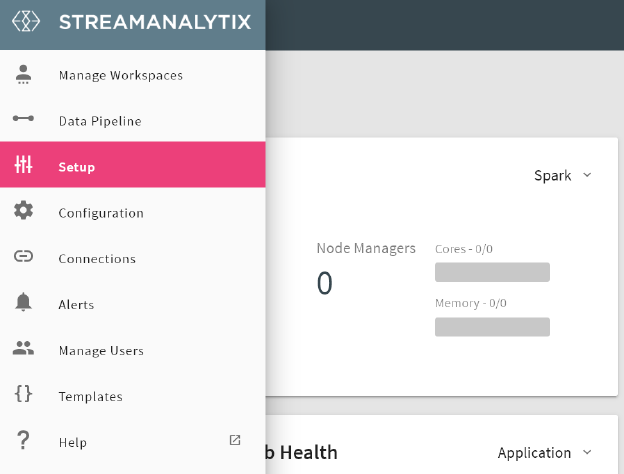The height and width of the screenshot is (474, 624).
Task: Click the Node Managers count 0
Action: point(324,283)
